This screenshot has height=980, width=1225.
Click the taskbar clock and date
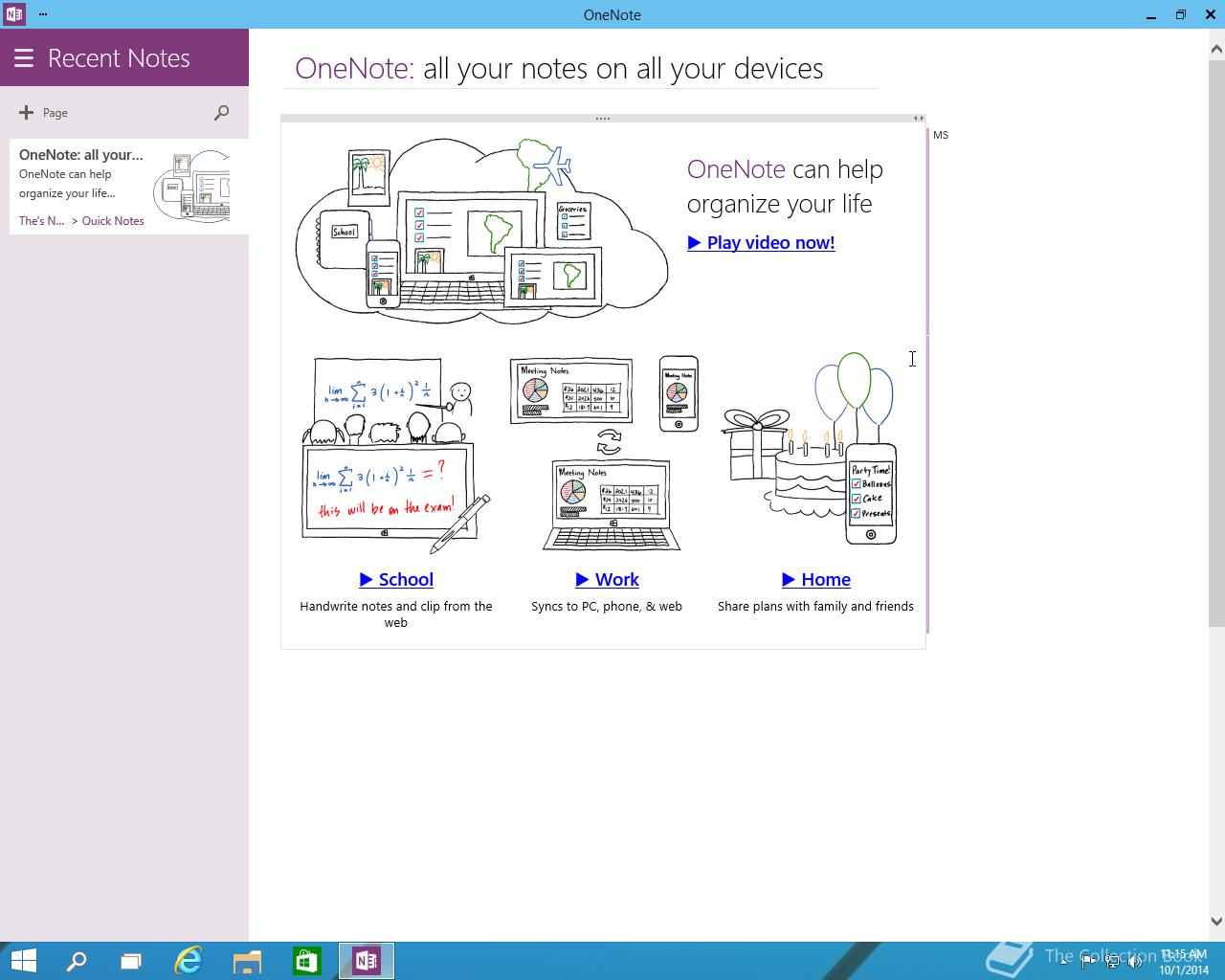[1184, 962]
